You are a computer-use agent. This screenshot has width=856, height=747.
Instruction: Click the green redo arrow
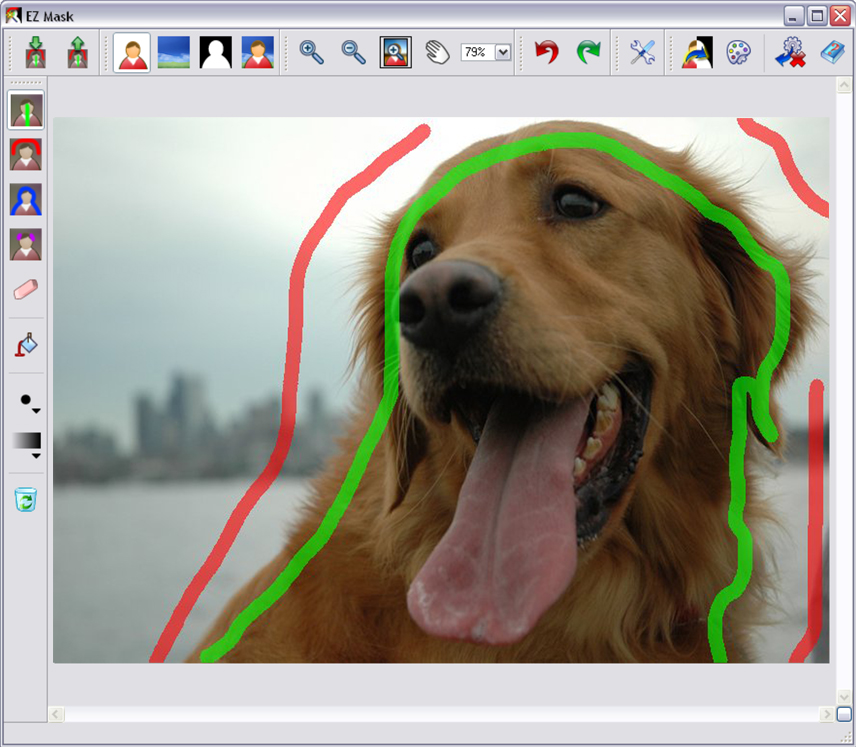[x=588, y=52]
